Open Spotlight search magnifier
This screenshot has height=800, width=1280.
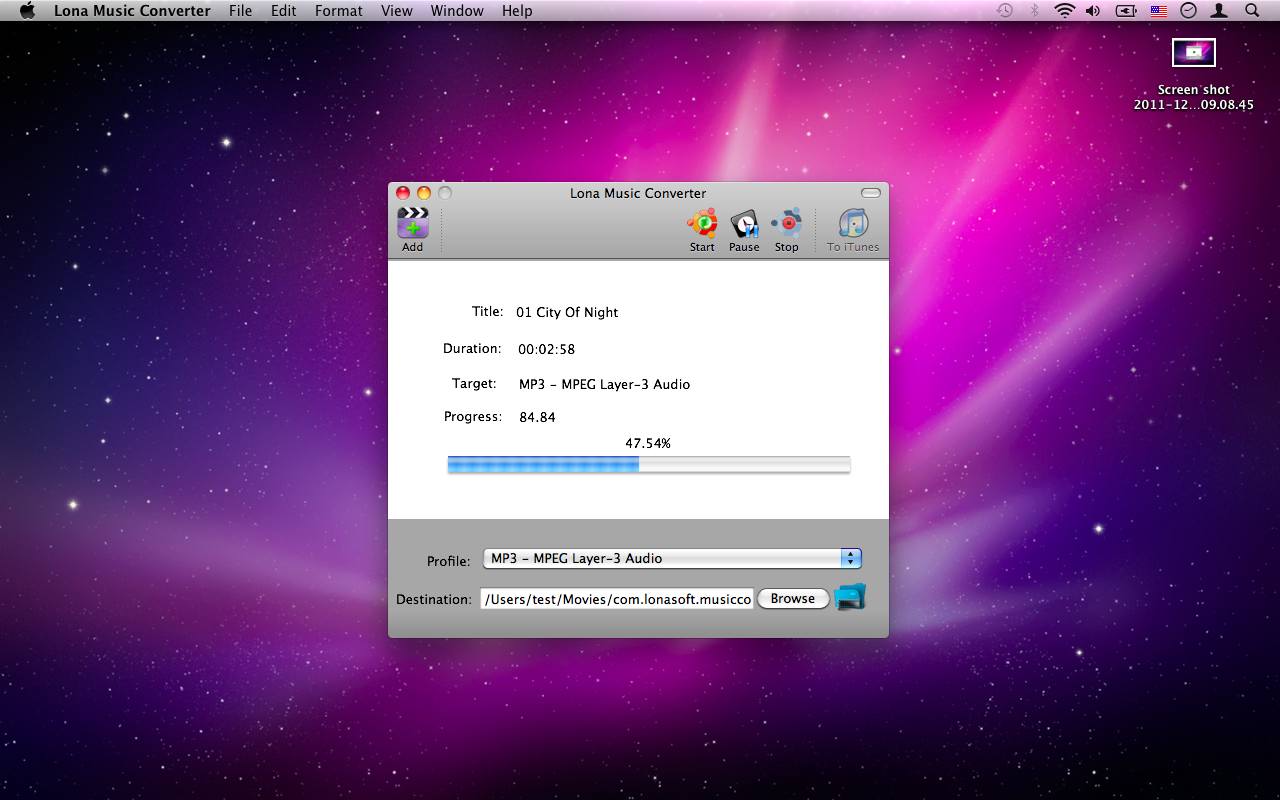point(1252,11)
